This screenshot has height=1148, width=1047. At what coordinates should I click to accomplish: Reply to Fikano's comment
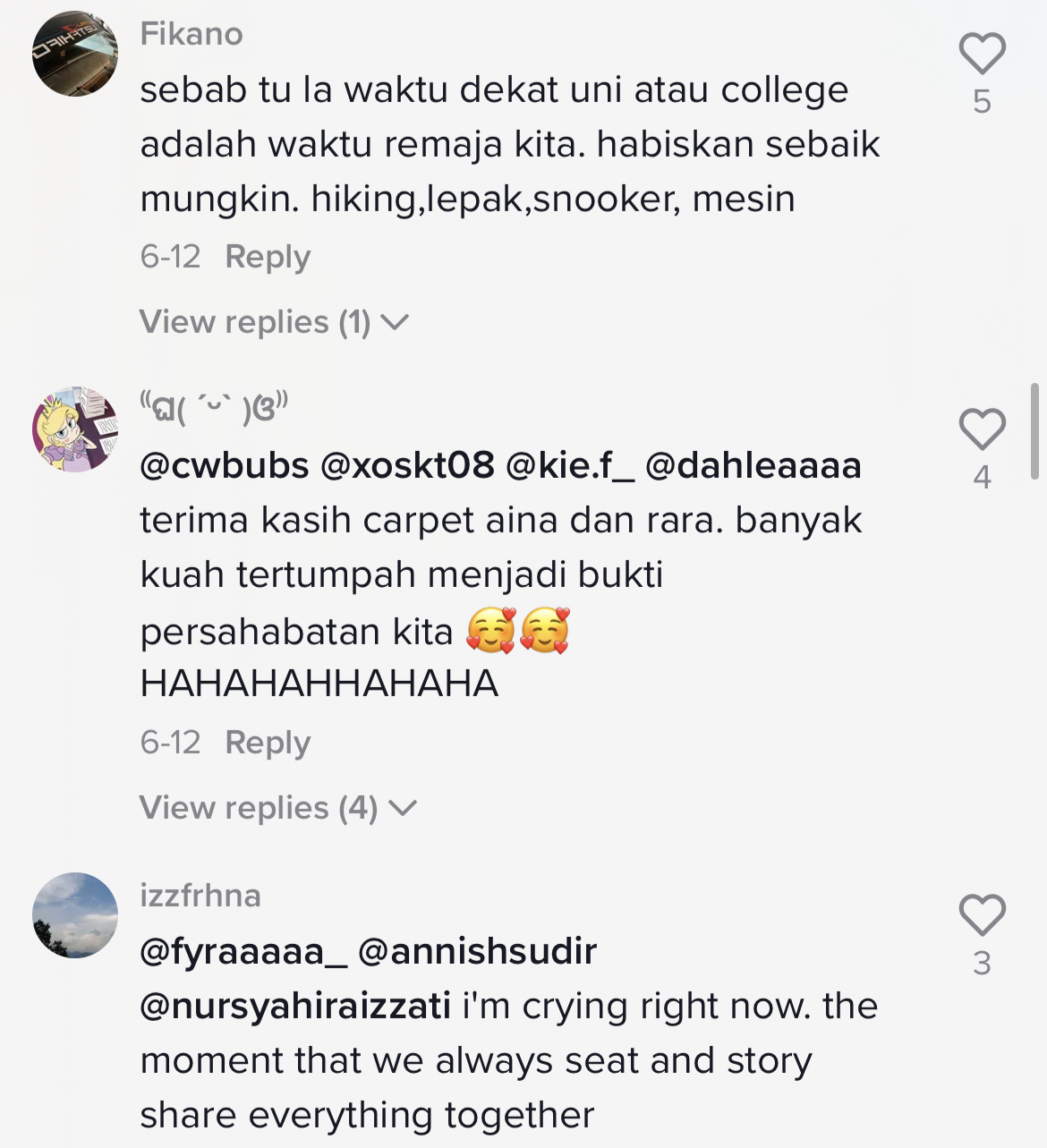pyautogui.click(x=268, y=257)
